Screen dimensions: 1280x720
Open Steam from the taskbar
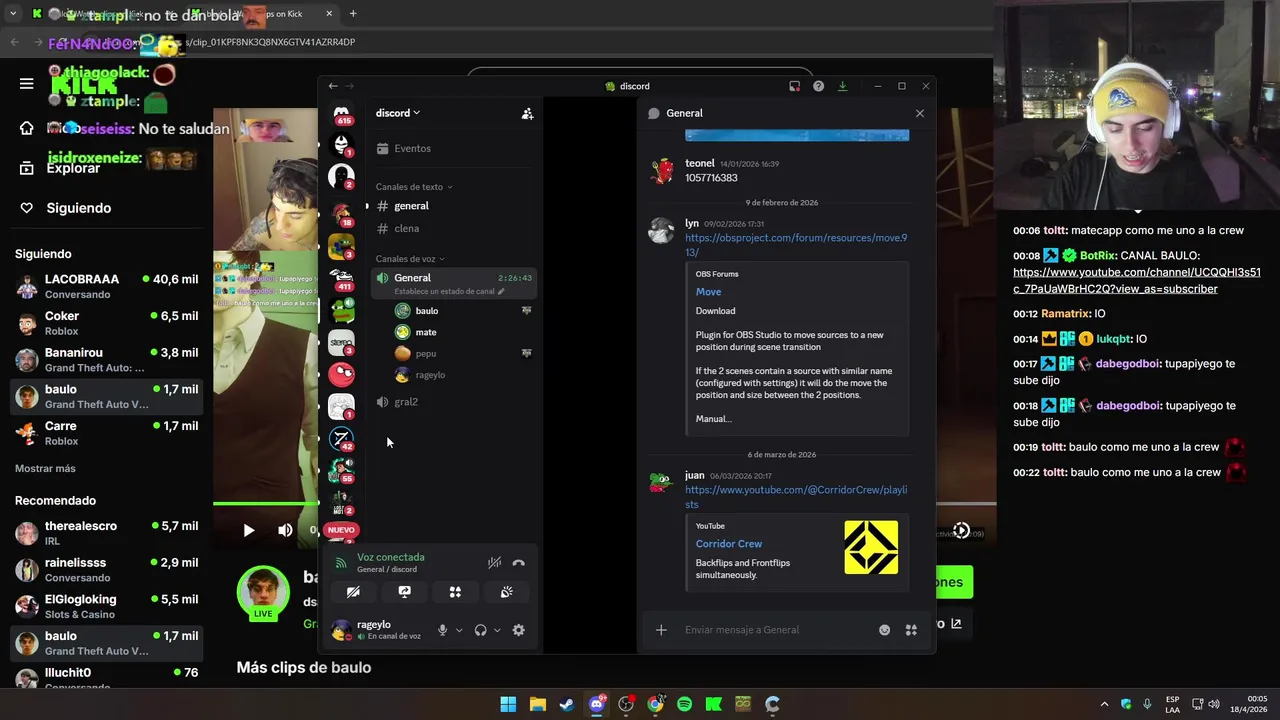(x=566, y=704)
